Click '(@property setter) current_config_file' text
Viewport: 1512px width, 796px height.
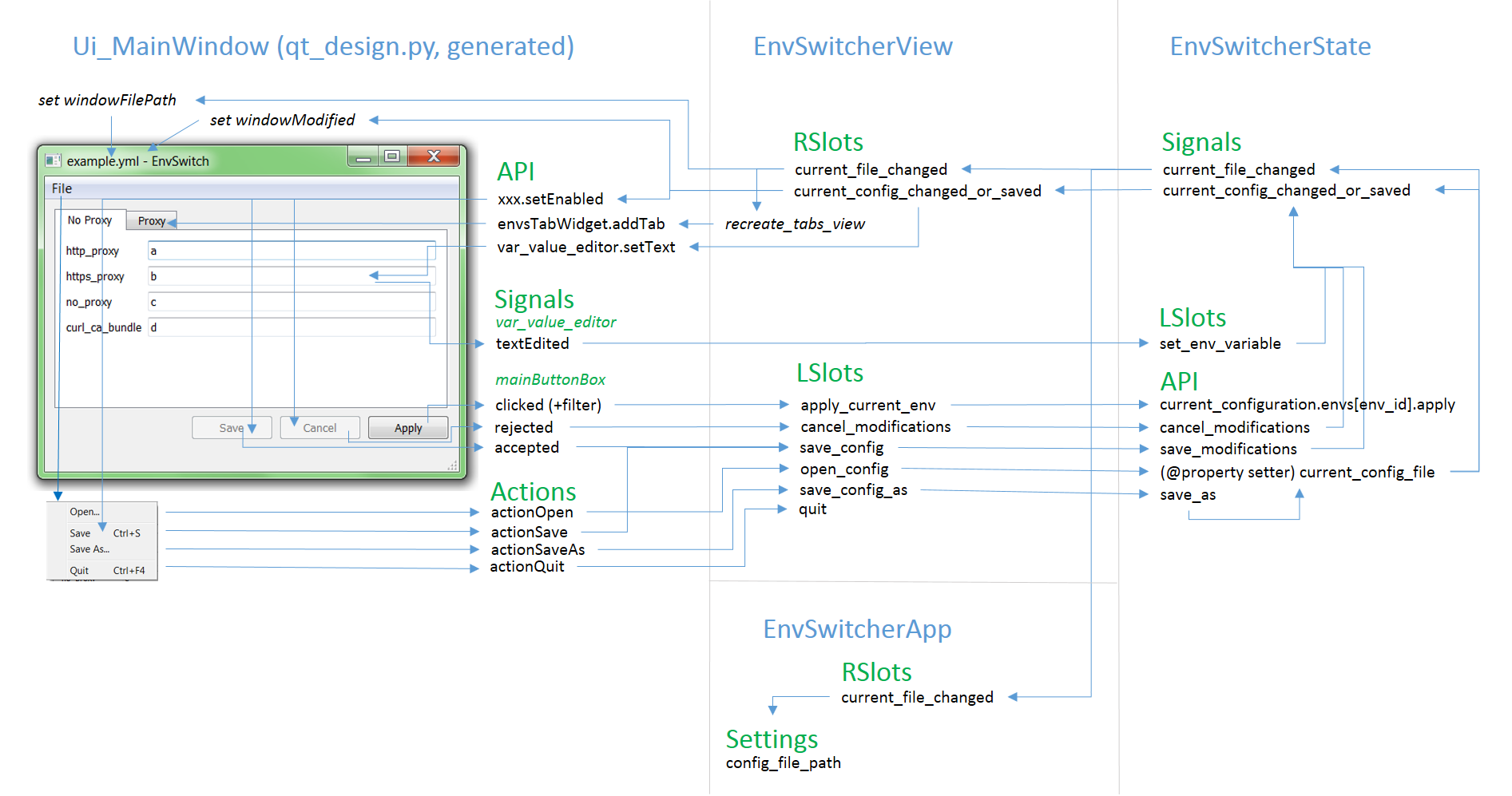(x=1296, y=472)
